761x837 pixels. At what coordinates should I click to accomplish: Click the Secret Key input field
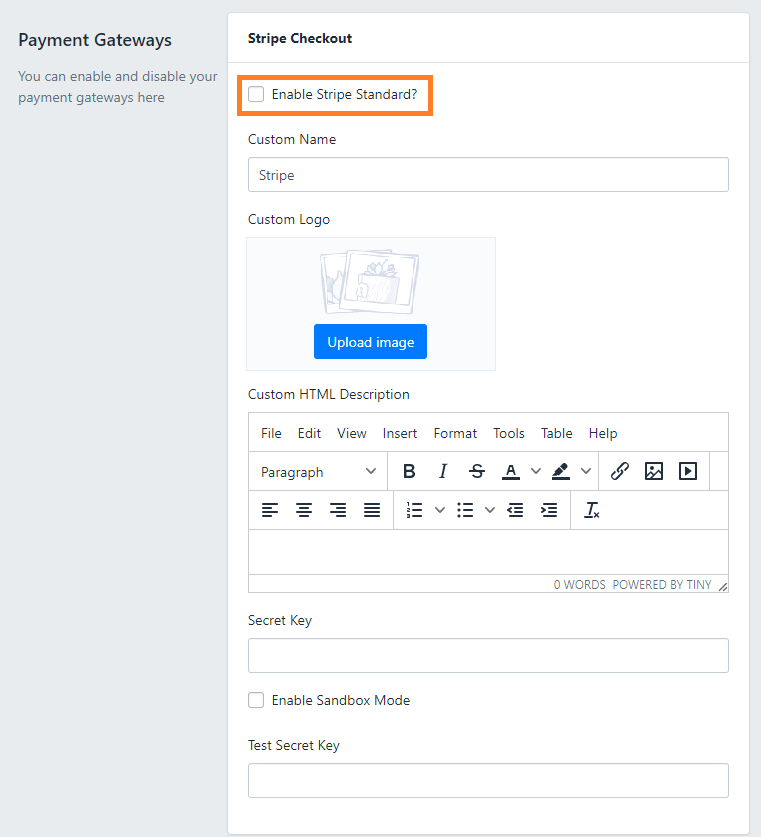pyautogui.click(x=488, y=656)
